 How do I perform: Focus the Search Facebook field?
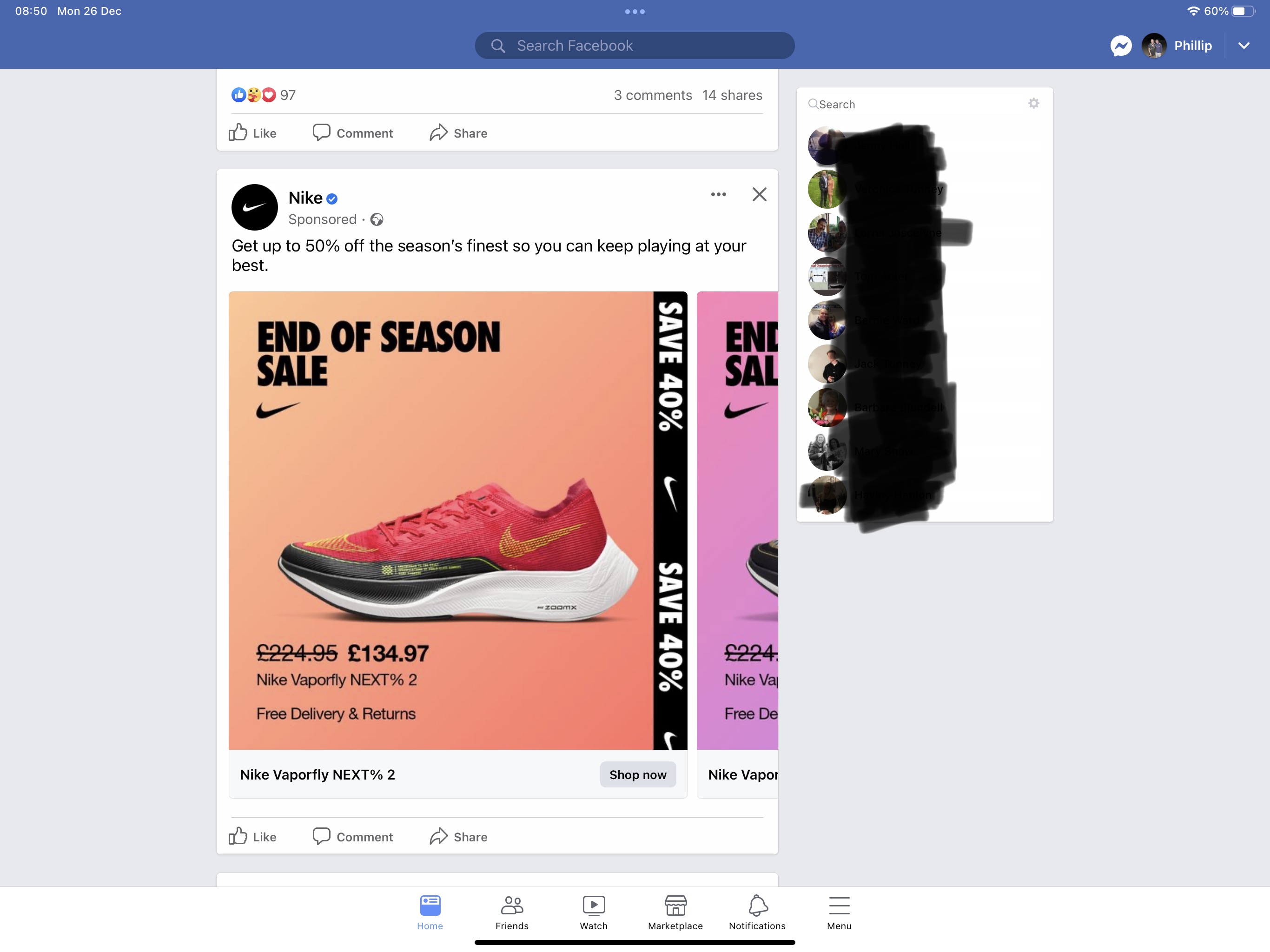[x=635, y=46]
